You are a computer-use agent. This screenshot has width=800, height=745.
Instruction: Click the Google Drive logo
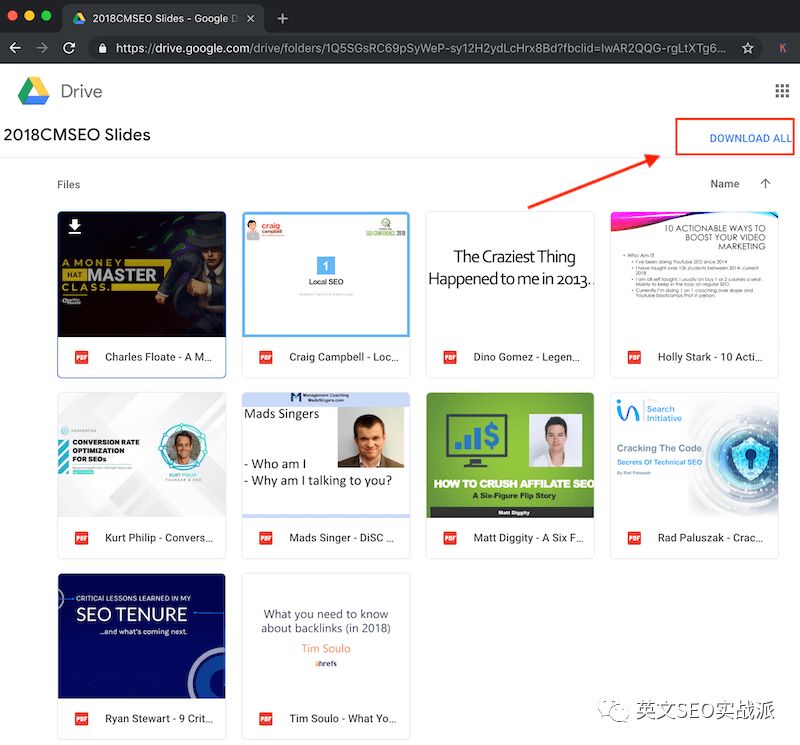(34, 91)
